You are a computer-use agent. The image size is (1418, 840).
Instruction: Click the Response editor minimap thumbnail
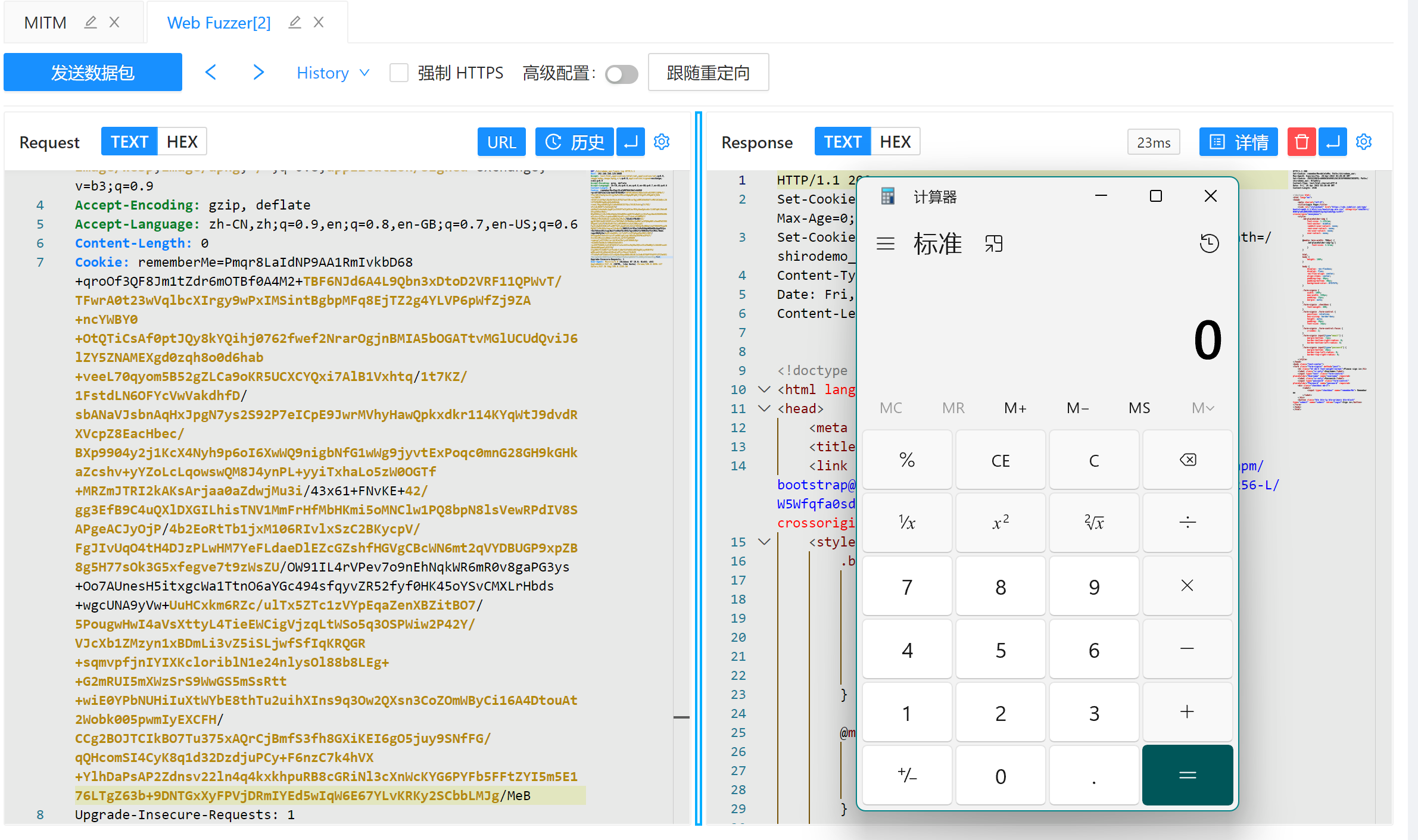tap(1332, 289)
